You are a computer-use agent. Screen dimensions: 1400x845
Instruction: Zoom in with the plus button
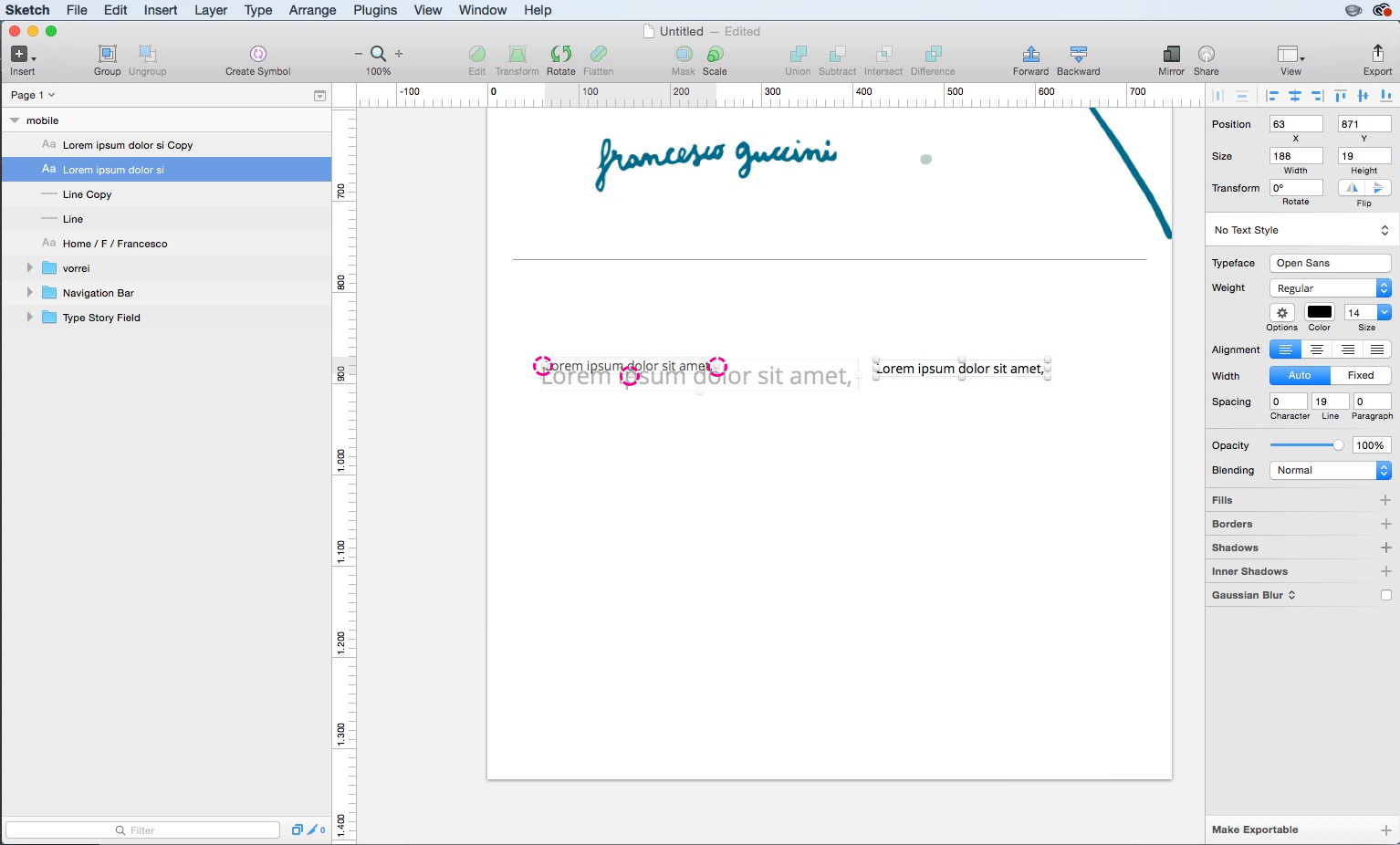399,54
